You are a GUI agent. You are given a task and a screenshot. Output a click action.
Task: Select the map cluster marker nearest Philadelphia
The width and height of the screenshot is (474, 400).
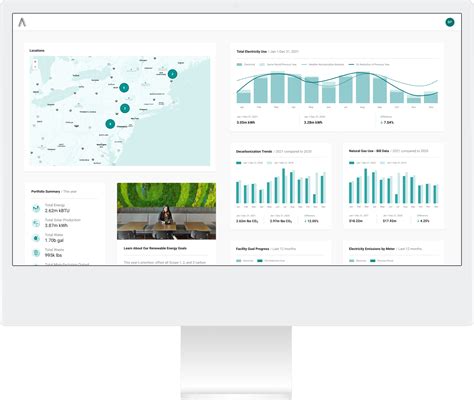pyautogui.click(x=110, y=124)
